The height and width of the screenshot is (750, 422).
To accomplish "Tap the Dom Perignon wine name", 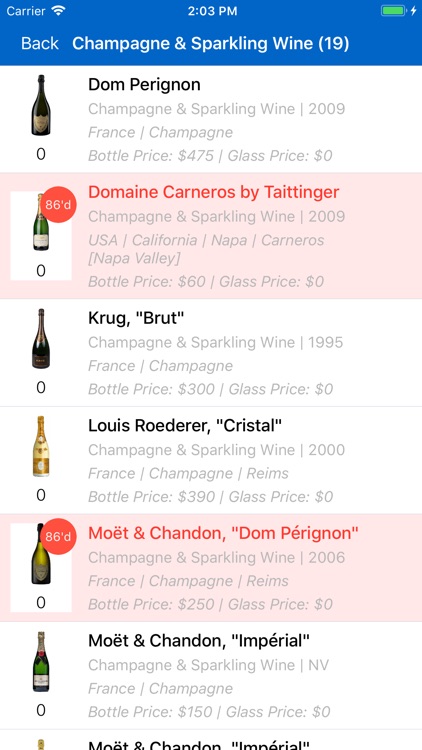I will click(144, 85).
